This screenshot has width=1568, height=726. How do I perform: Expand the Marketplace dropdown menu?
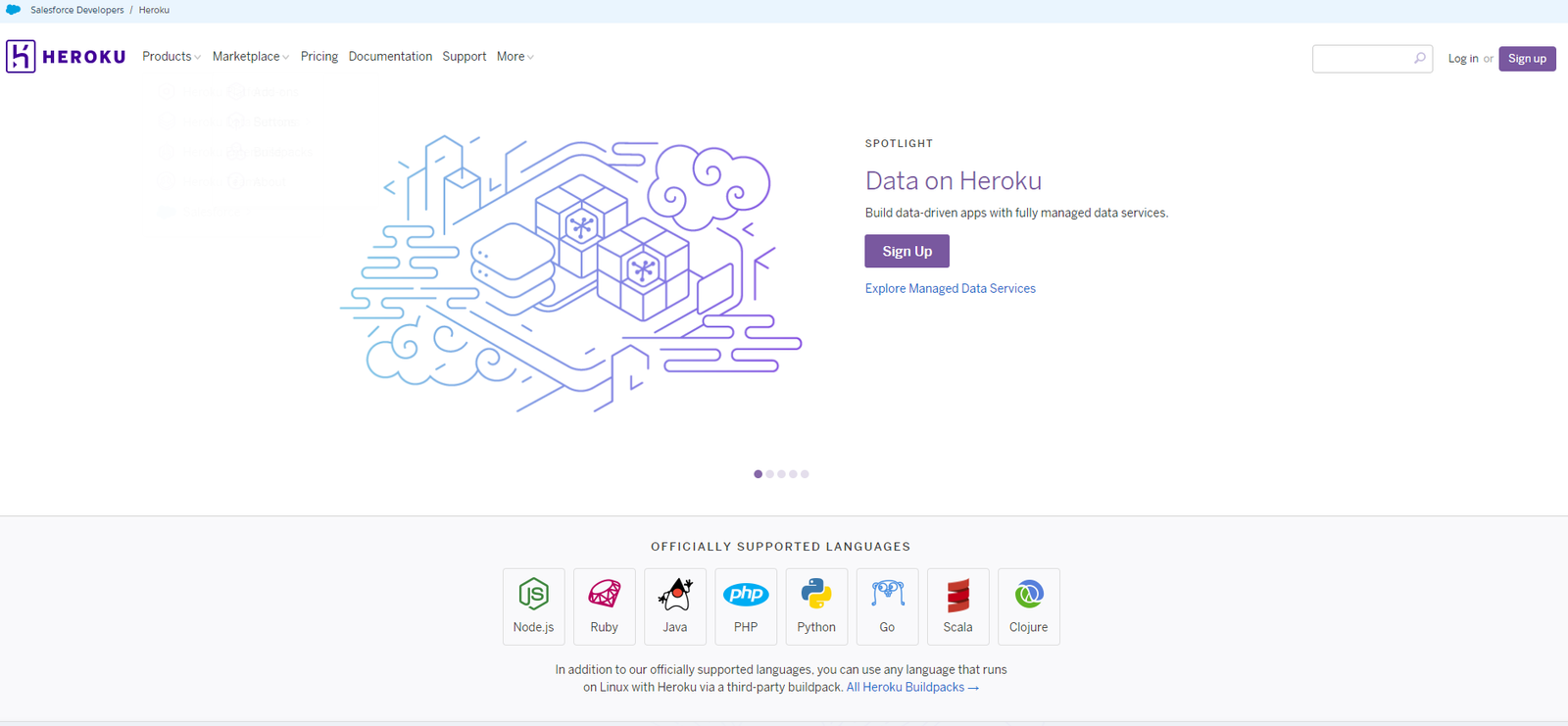coord(250,57)
